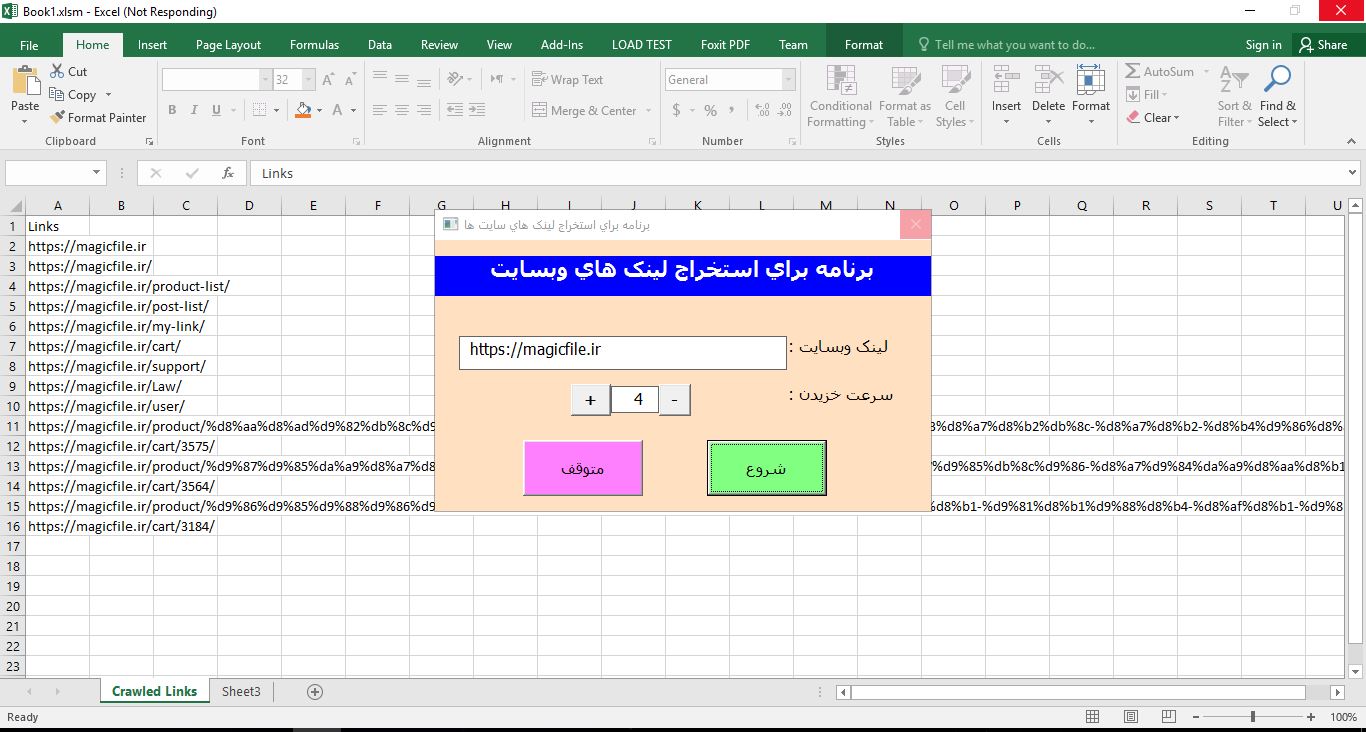This screenshot has height=732, width=1366.
Task: Click the AutoSum sigma icon
Action: point(1133,72)
